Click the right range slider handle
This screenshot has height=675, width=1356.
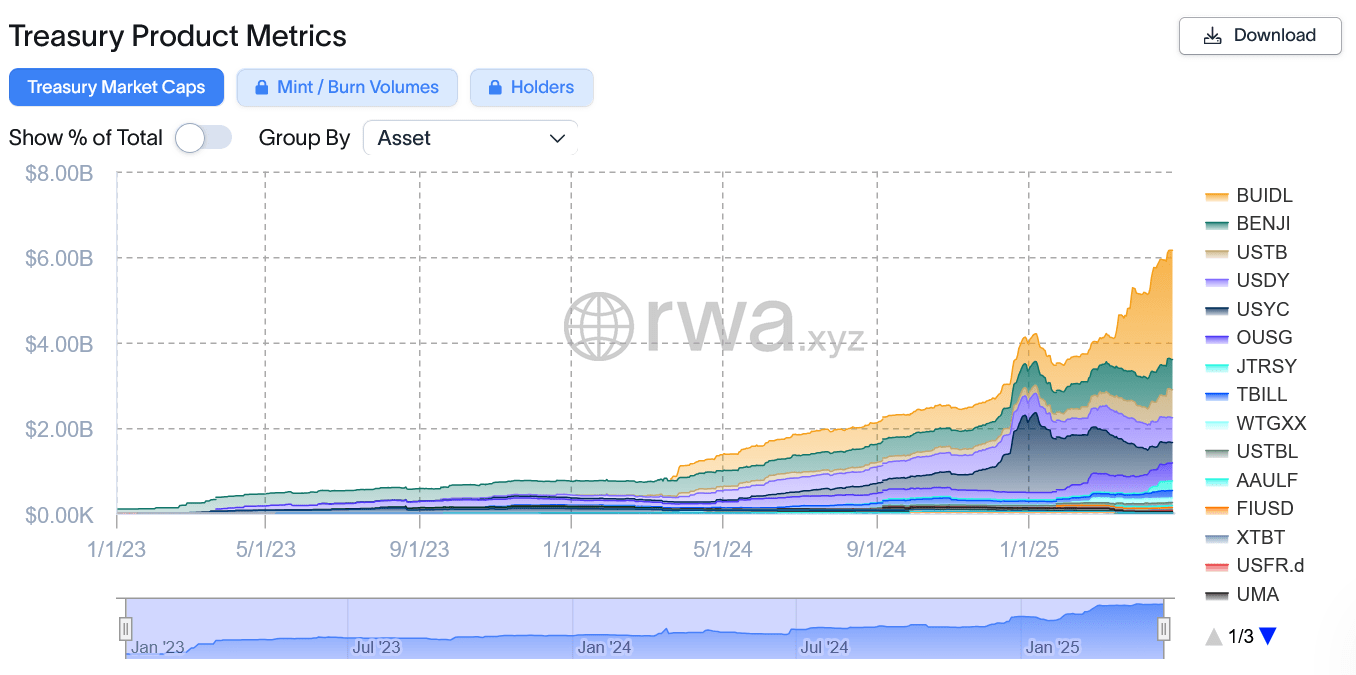(1164, 629)
